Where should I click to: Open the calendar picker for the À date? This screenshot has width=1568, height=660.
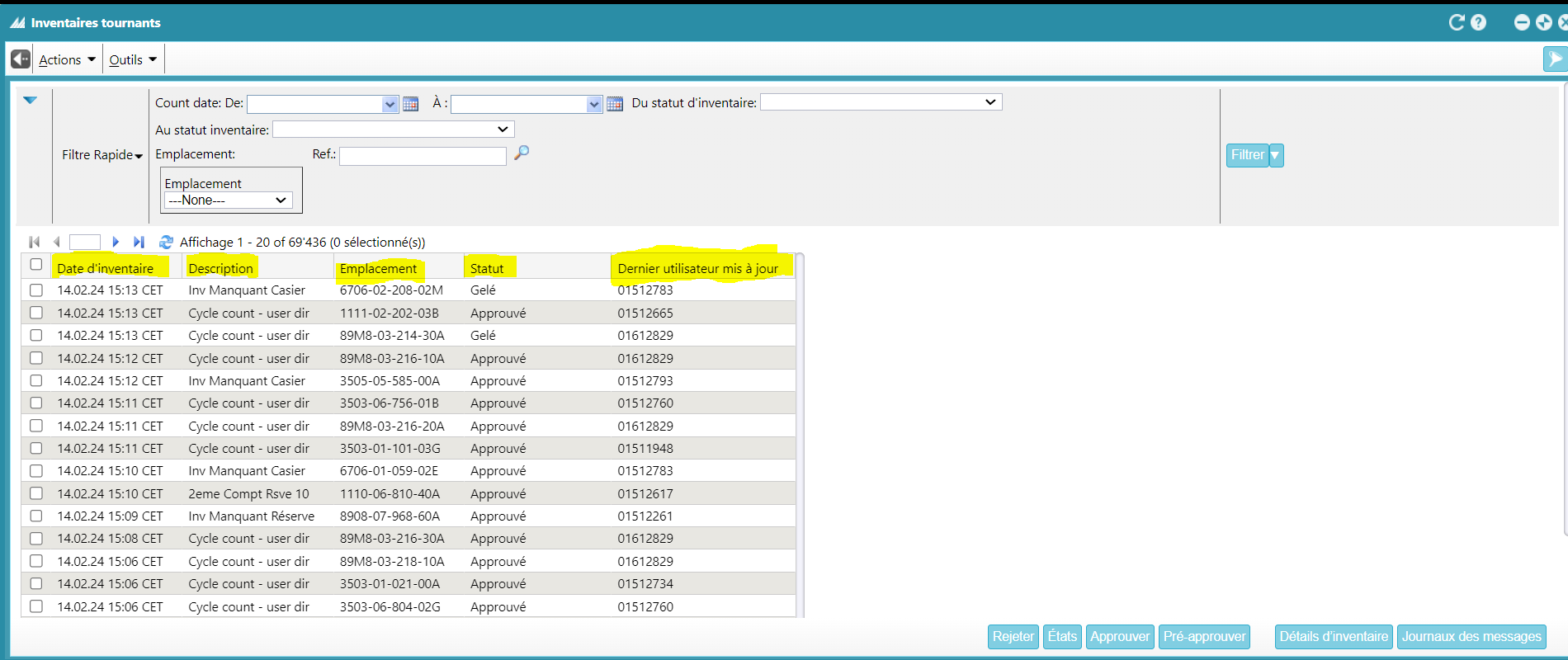[614, 104]
